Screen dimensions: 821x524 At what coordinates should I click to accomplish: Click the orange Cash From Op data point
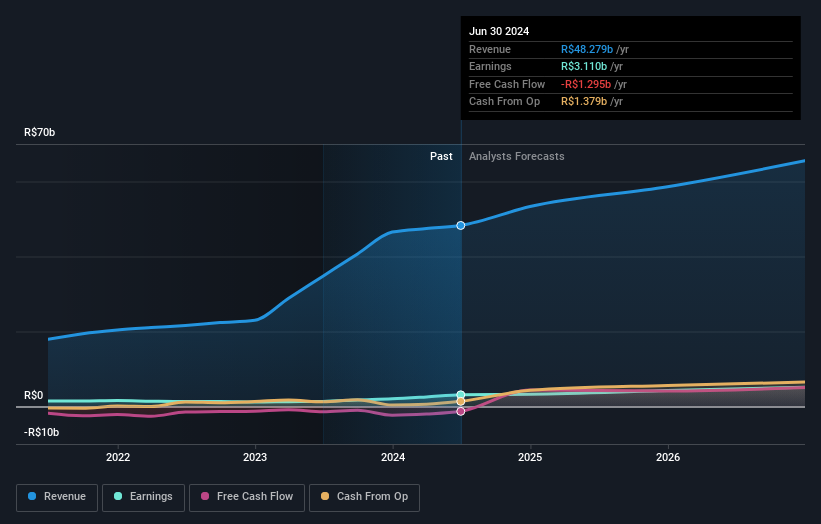click(x=460, y=402)
